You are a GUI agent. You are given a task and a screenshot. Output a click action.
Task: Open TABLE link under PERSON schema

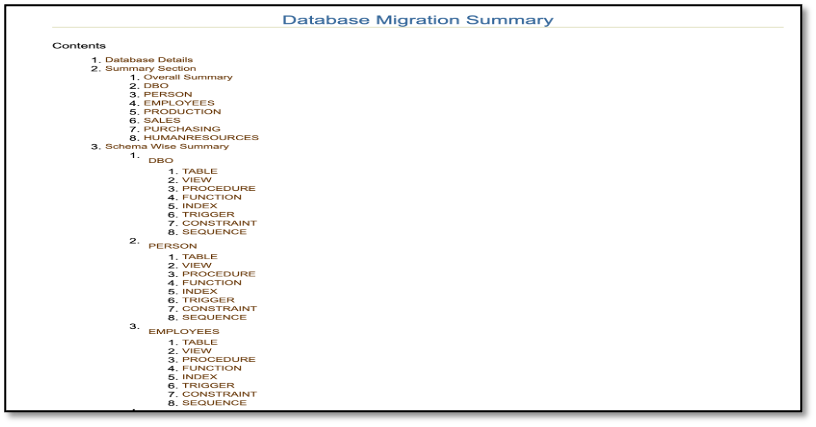click(x=199, y=257)
